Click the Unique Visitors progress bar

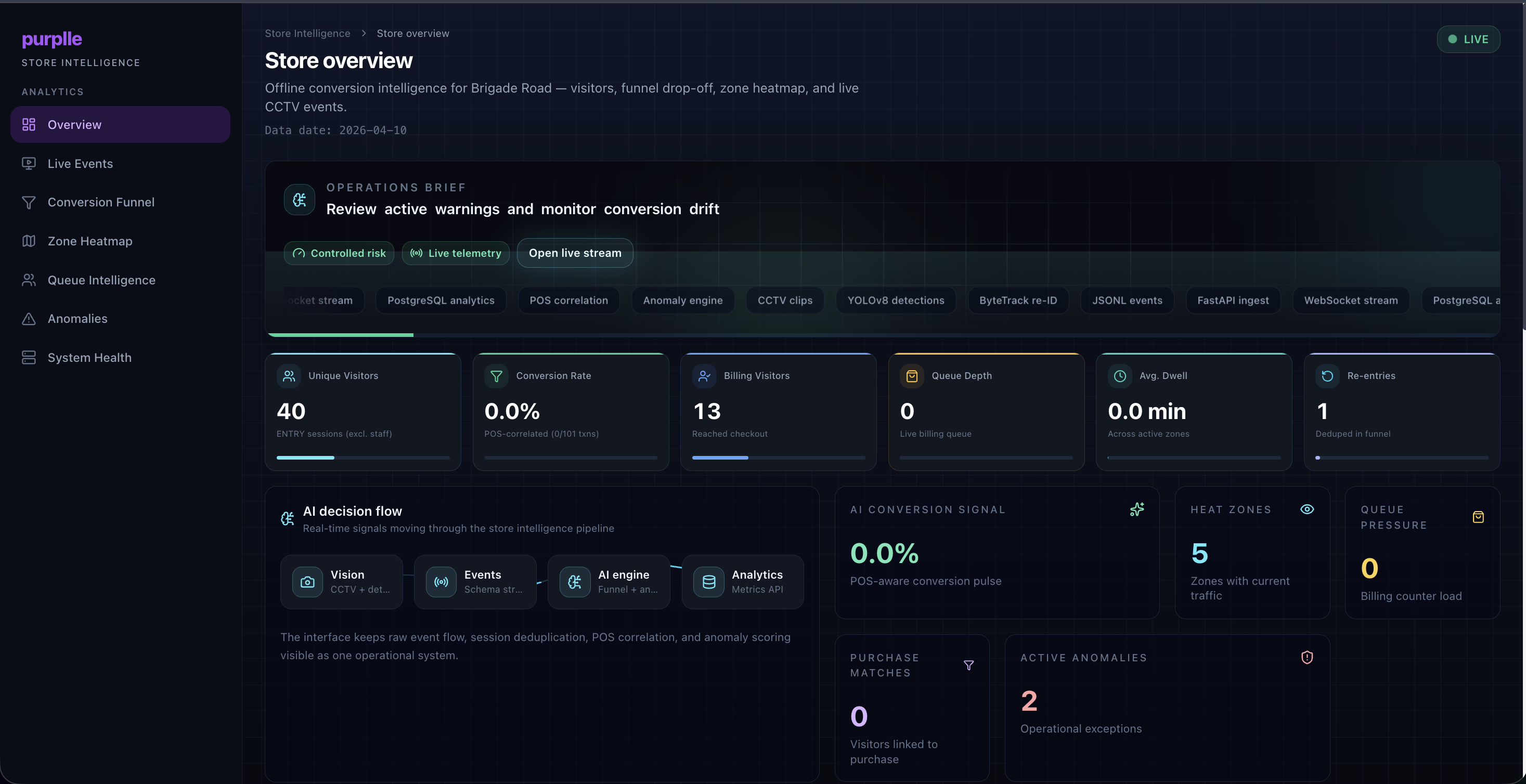pos(363,458)
